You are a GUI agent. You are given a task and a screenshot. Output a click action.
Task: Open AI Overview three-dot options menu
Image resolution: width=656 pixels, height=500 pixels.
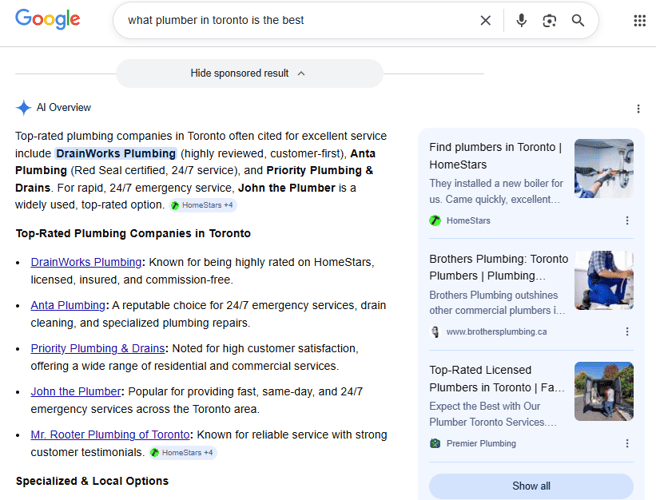(638, 108)
